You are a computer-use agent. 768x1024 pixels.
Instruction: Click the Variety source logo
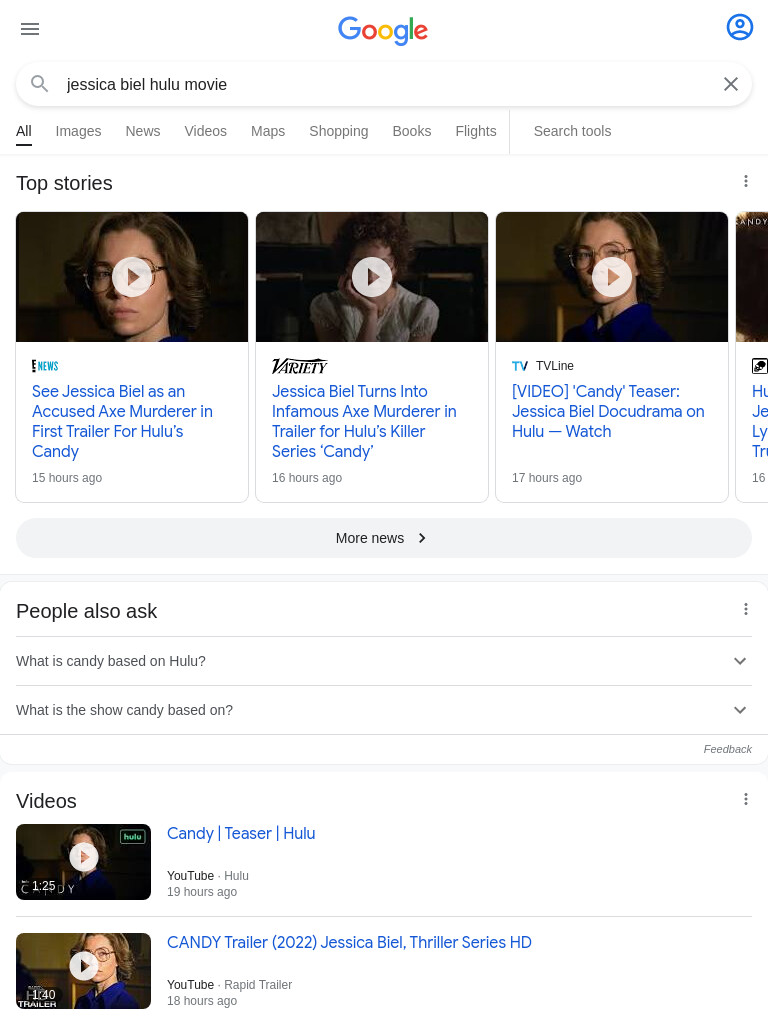click(x=299, y=366)
